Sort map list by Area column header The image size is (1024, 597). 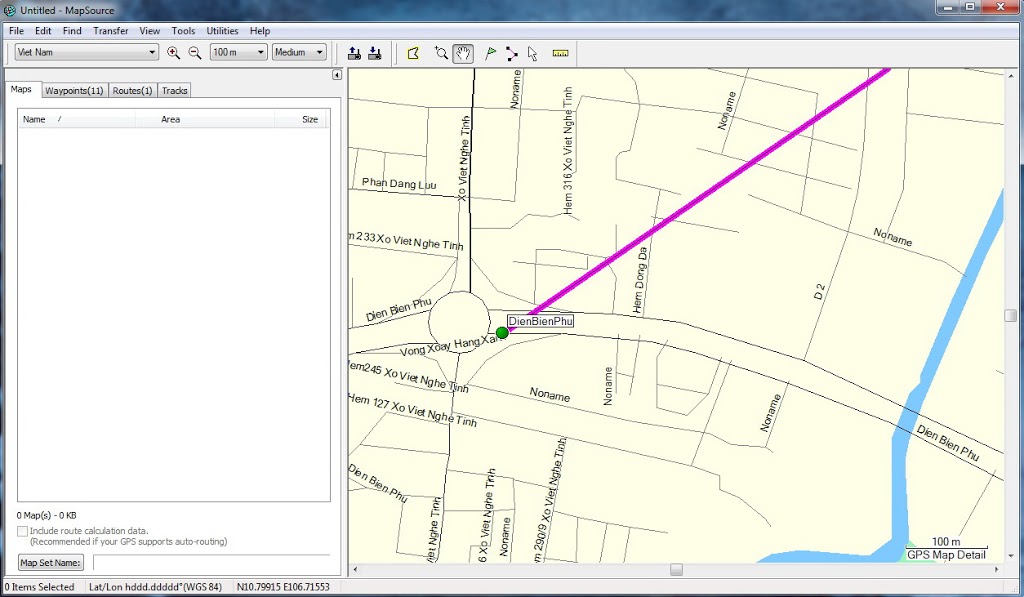click(205, 120)
